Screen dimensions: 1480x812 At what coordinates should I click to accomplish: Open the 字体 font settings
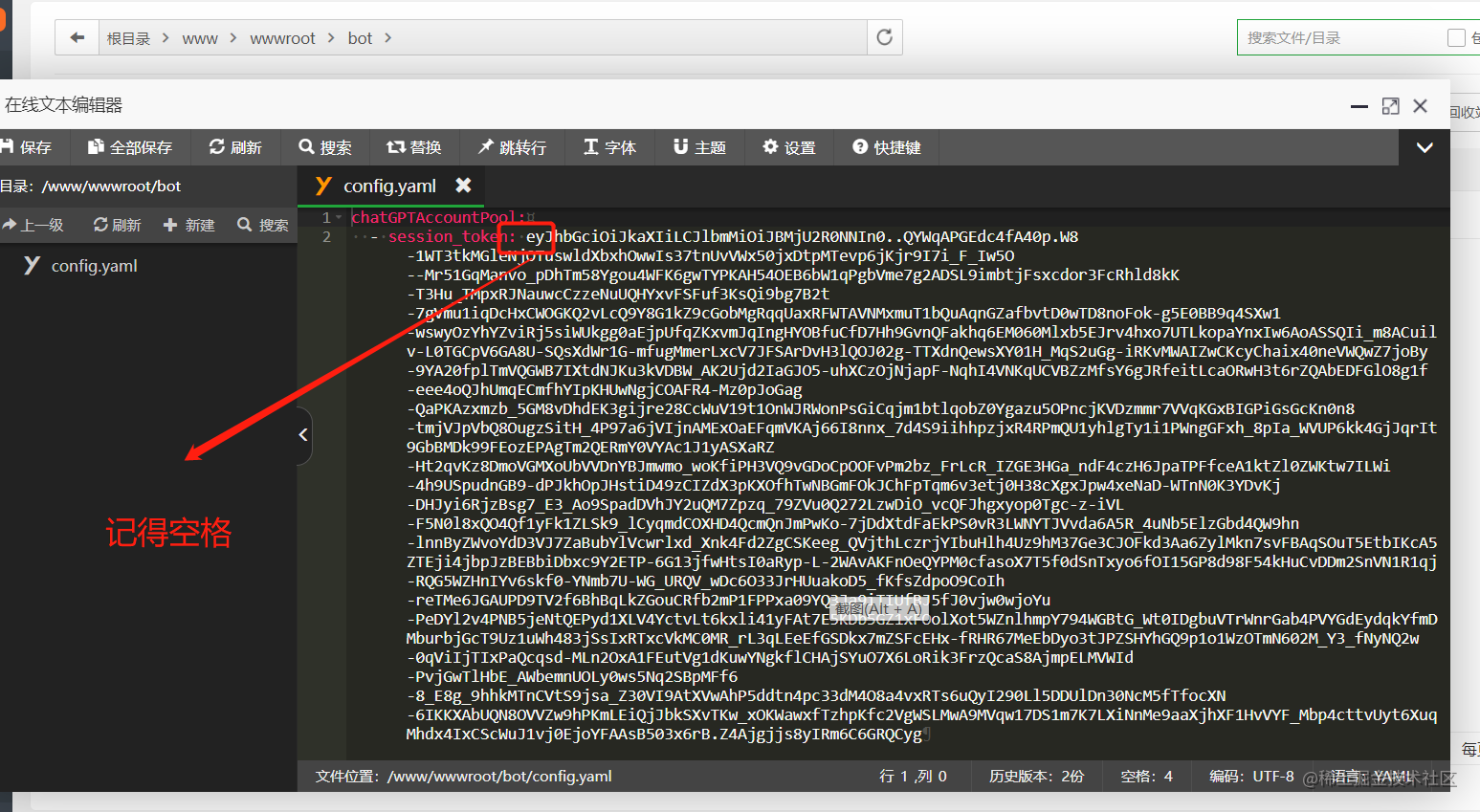click(608, 147)
